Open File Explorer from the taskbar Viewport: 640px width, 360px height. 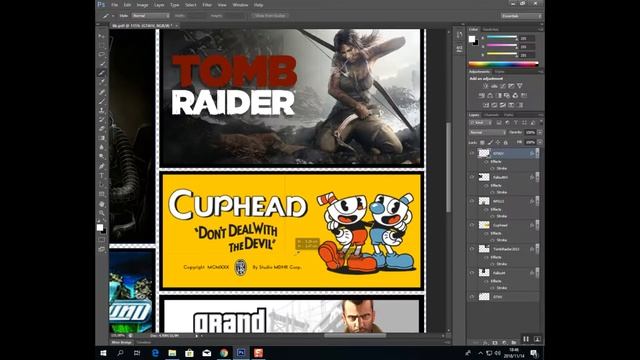172,353
